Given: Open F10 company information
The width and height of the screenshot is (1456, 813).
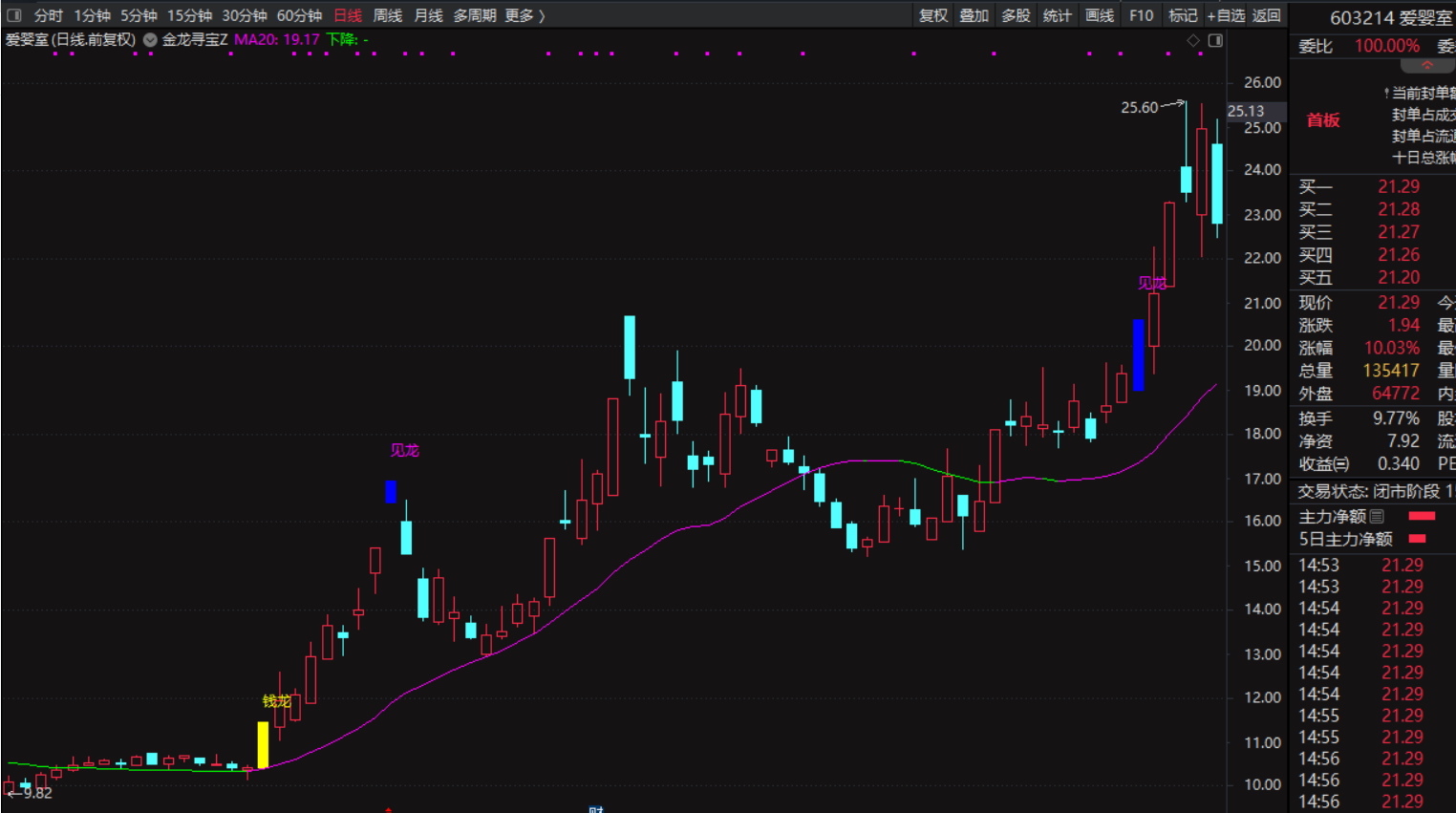Looking at the screenshot, I should pyautogui.click(x=1141, y=15).
